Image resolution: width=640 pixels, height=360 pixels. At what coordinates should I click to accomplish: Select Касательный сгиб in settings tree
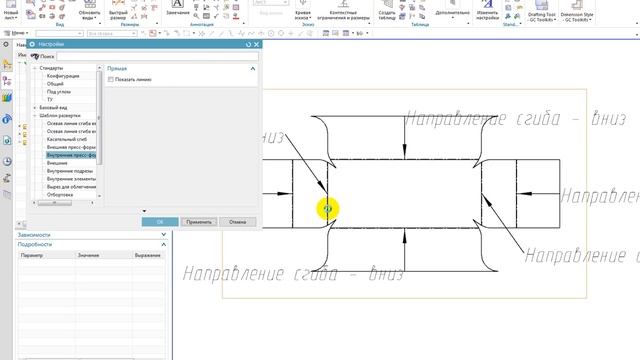(x=67, y=140)
